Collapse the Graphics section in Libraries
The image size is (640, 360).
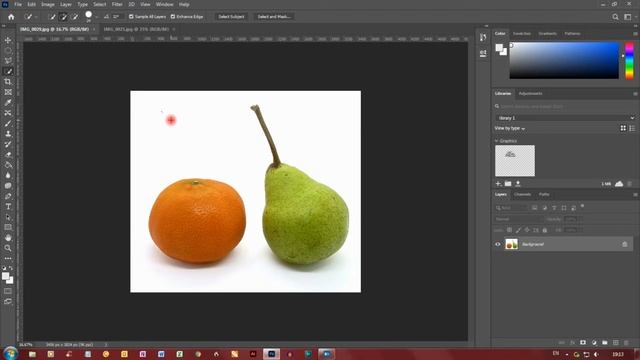(x=497, y=141)
